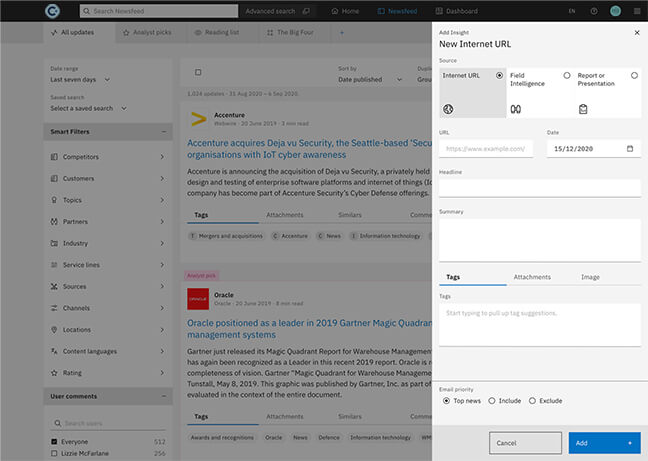Screen dimensions: 648x461
Task: Open the user avatar menu
Action: [x=615, y=11]
